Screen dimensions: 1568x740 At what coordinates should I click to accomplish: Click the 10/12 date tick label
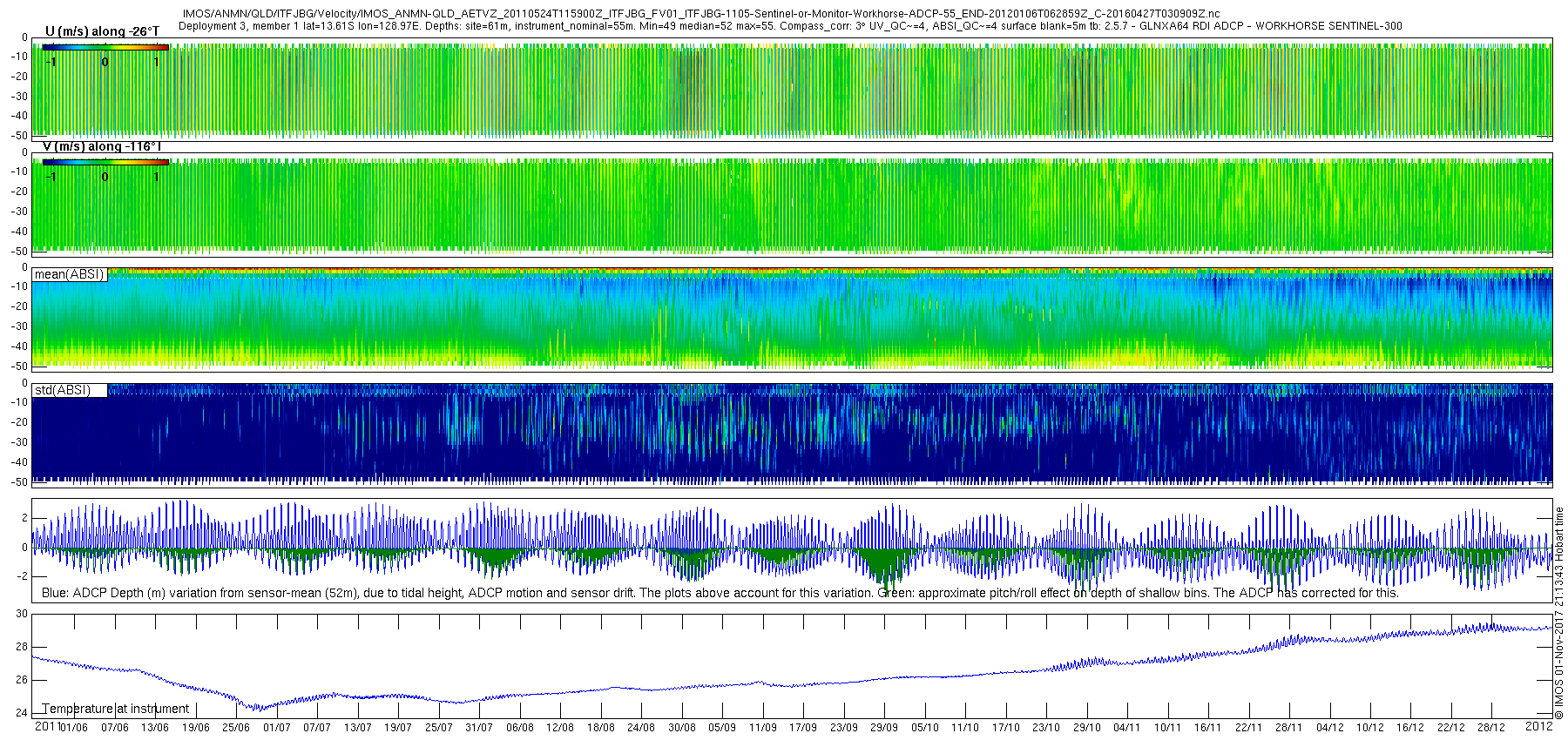[x=1370, y=727]
